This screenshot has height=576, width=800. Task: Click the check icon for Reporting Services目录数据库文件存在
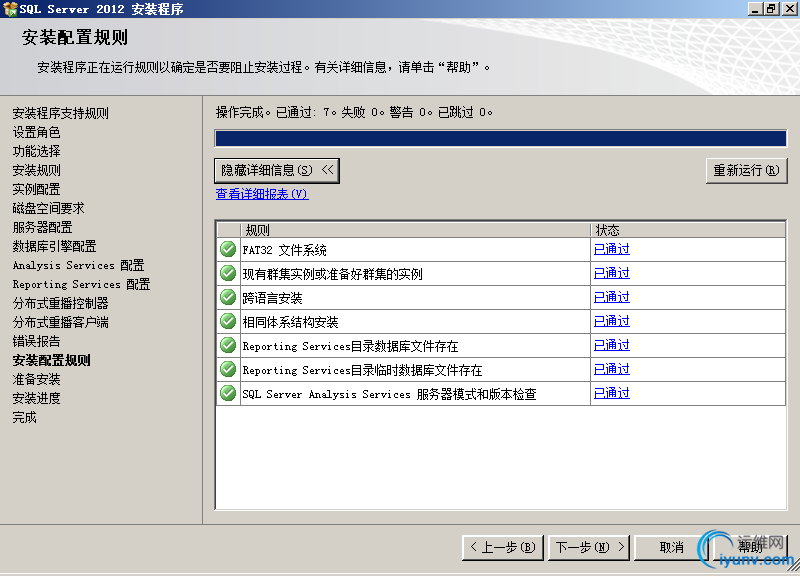pyautogui.click(x=228, y=345)
